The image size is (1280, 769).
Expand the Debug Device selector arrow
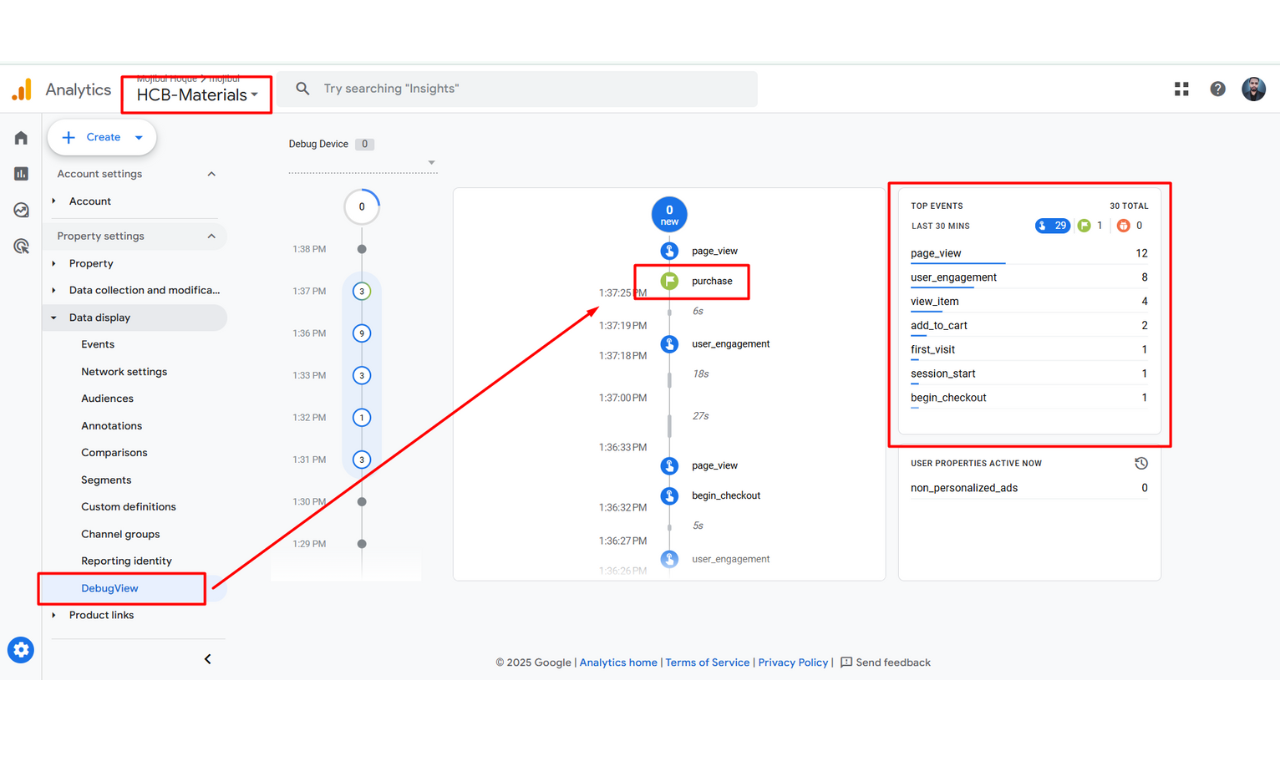pos(430,161)
